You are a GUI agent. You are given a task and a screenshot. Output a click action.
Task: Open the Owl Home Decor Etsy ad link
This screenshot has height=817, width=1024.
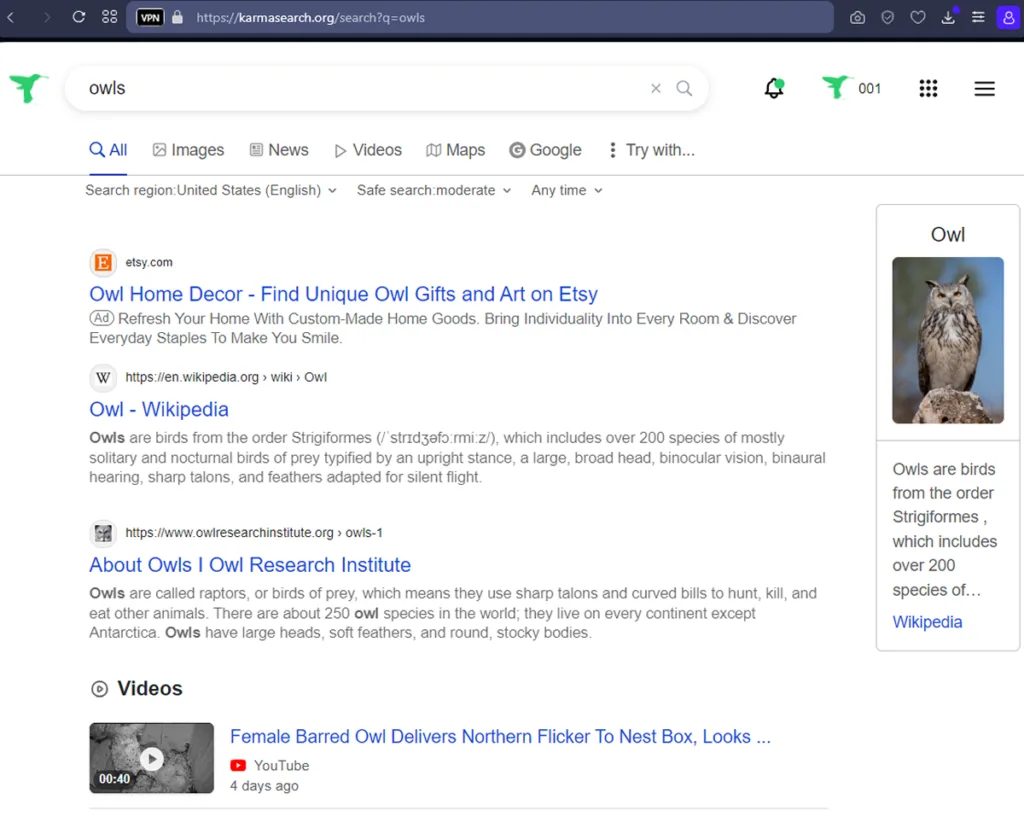tap(344, 294)
